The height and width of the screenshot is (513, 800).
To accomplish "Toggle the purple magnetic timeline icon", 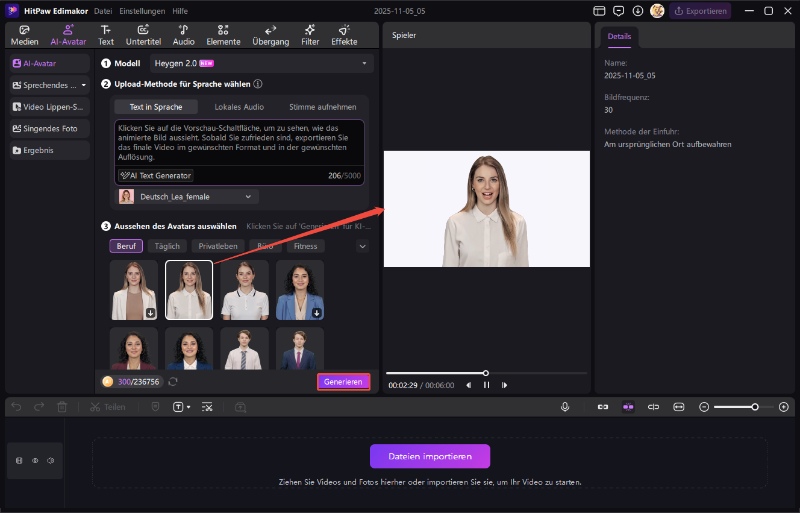I will pyautogui.click(x=628, y=407).
